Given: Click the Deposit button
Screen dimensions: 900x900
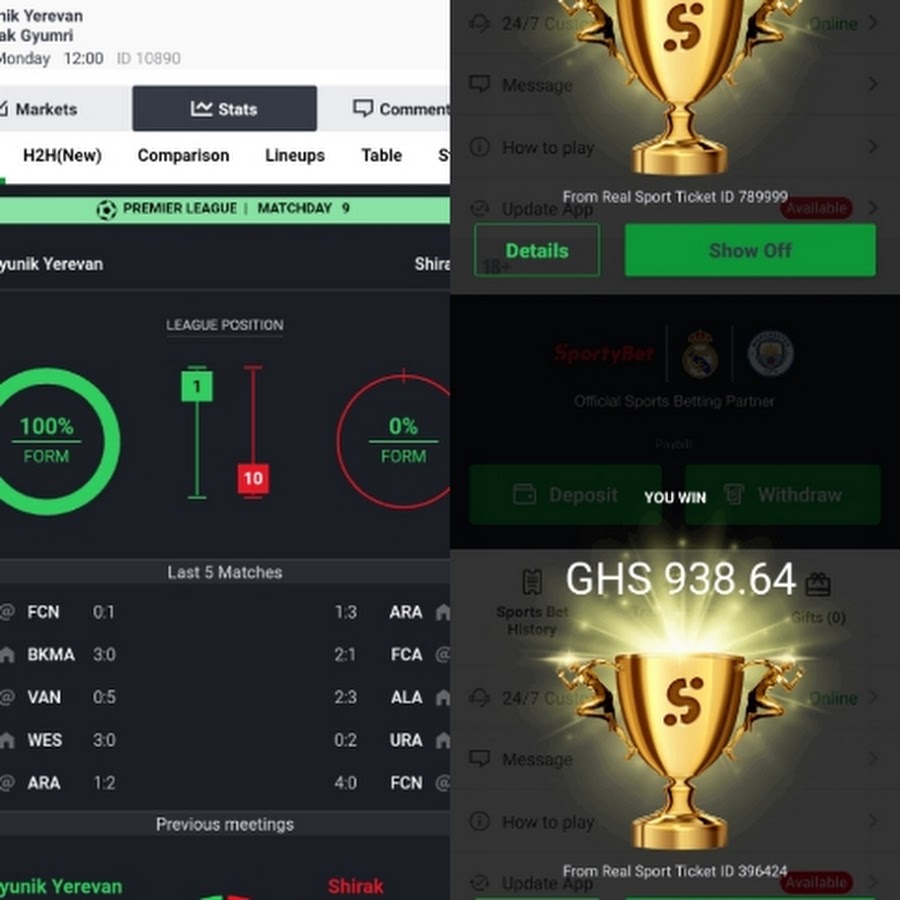Looking at the screenshot, I should click(565, 495).
